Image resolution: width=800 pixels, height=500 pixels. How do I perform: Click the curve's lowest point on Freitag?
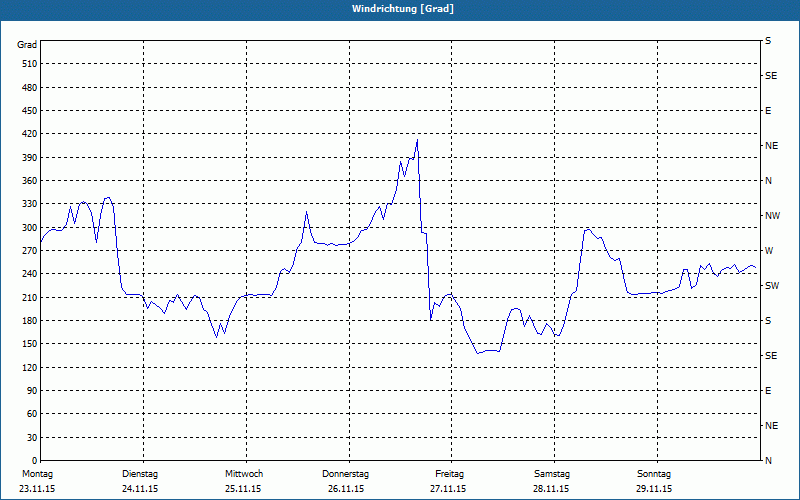point(479,353)
